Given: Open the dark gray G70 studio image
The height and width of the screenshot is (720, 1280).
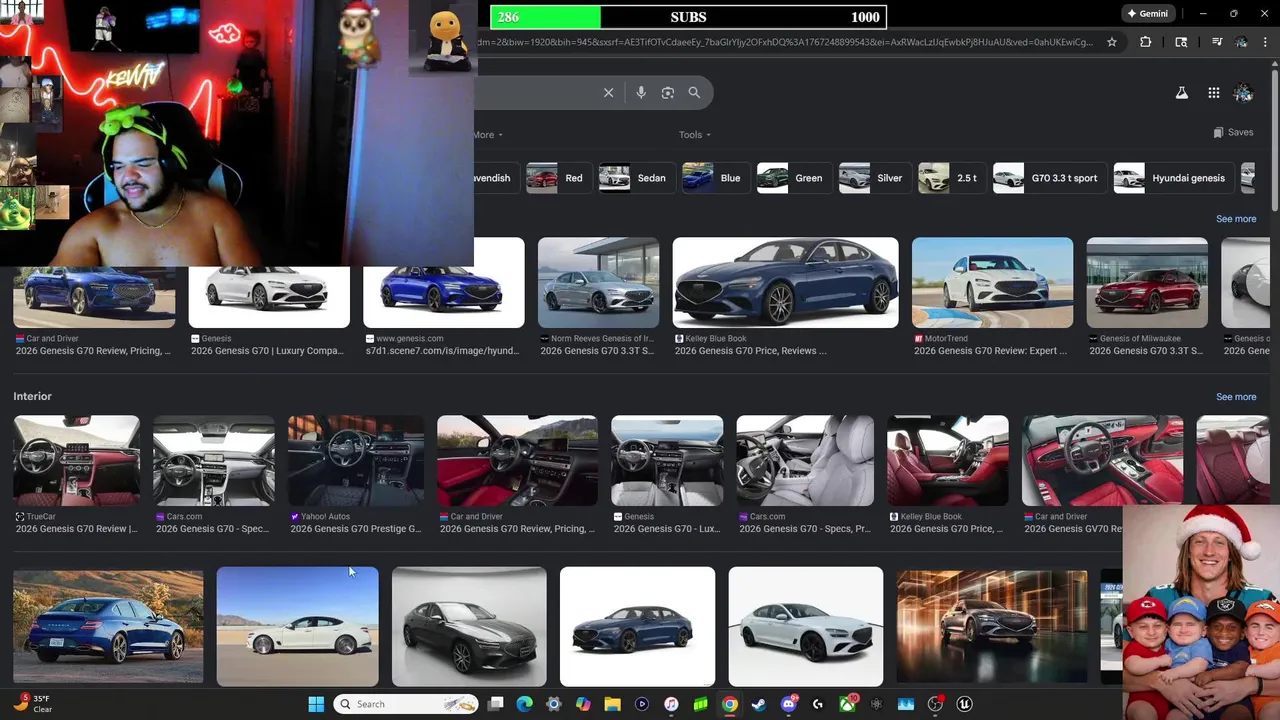Looking at the screenshot, I should 469,627.
